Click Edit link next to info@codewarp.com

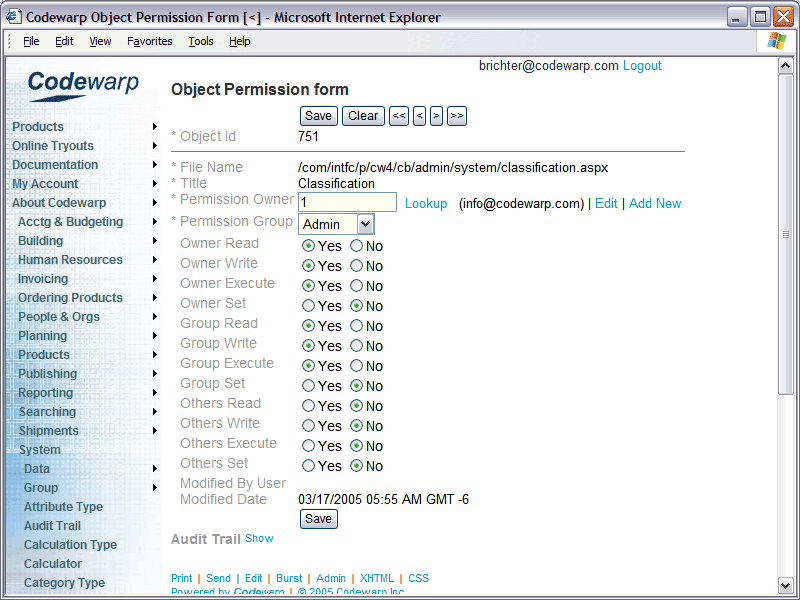tap(606, 204)
